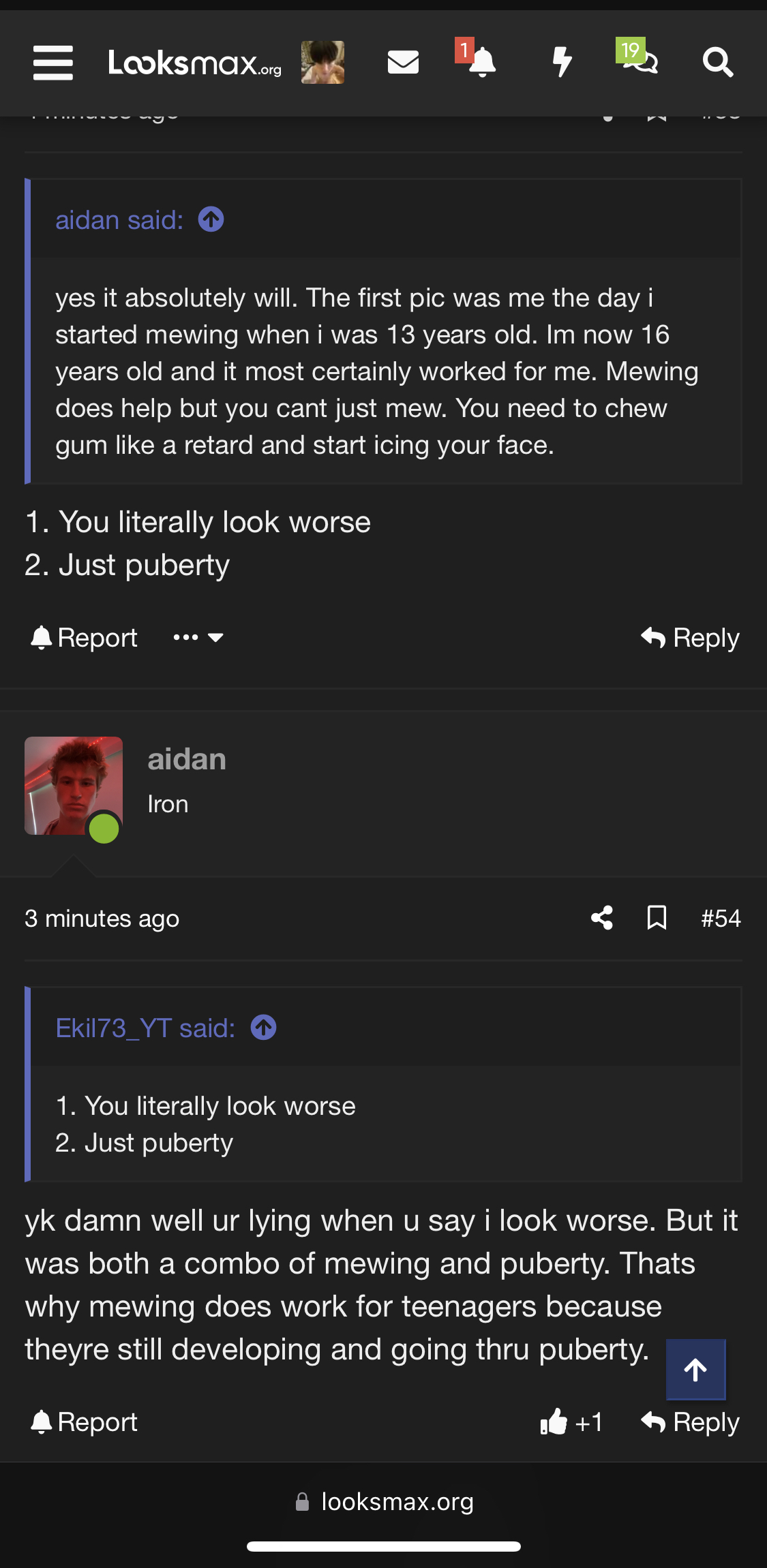Open the hamburger navigation menu
Screen dimensions: 767x1568
53,63
